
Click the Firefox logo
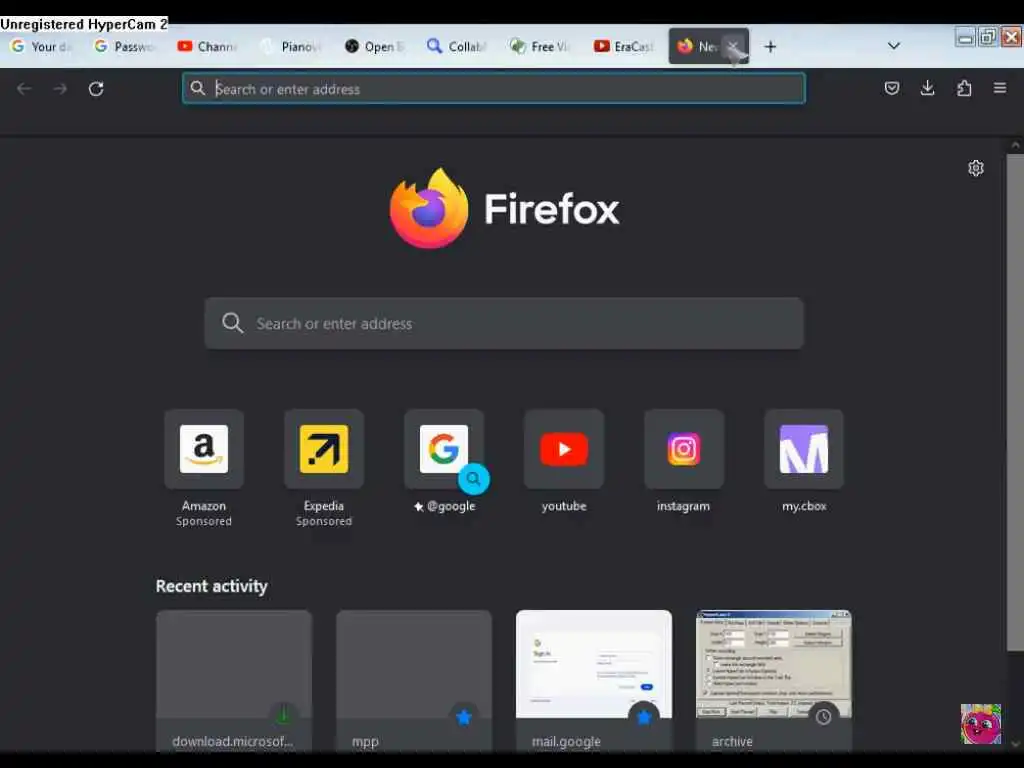429,208
